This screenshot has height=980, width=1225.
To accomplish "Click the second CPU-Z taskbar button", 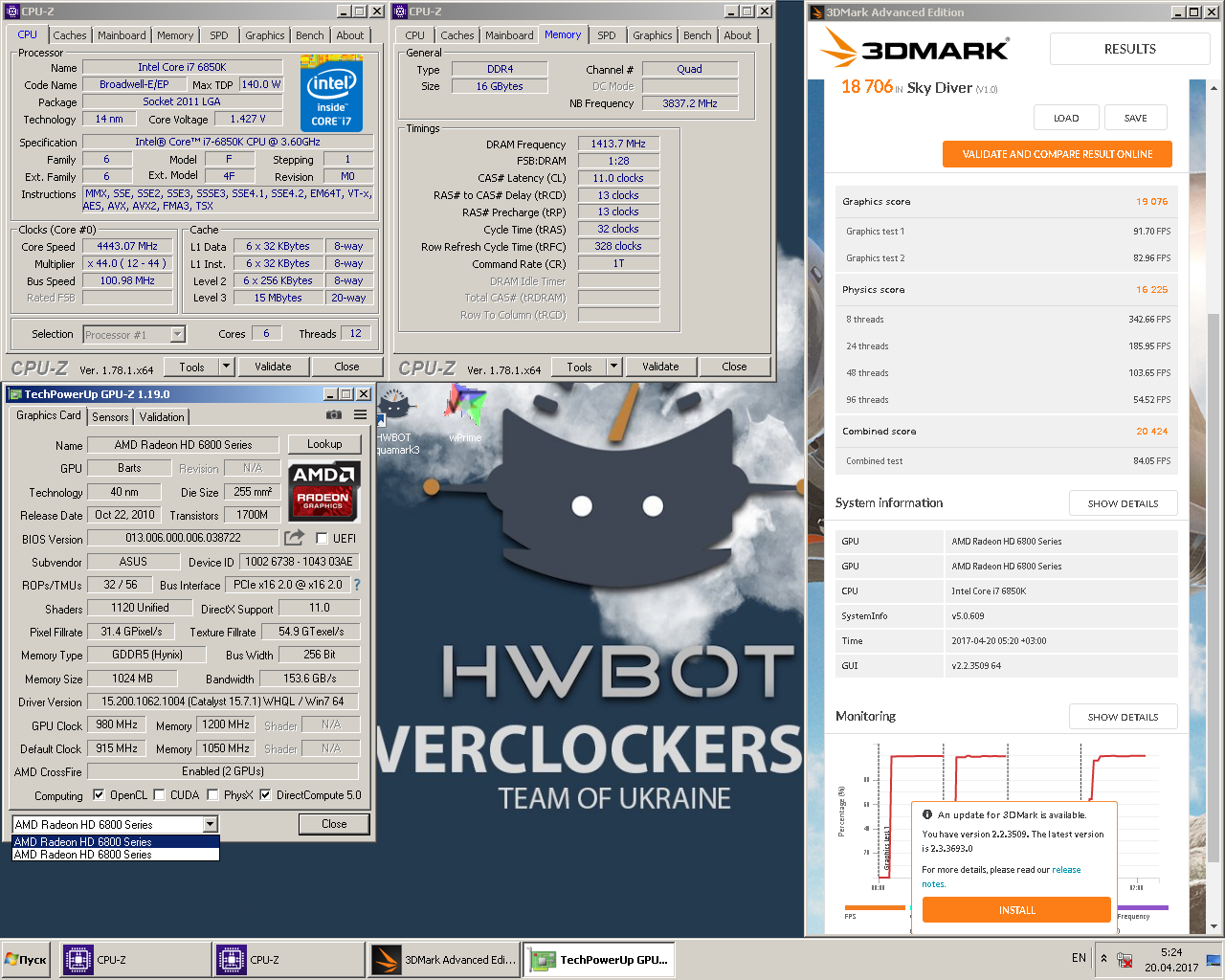I will click(288, 959).
